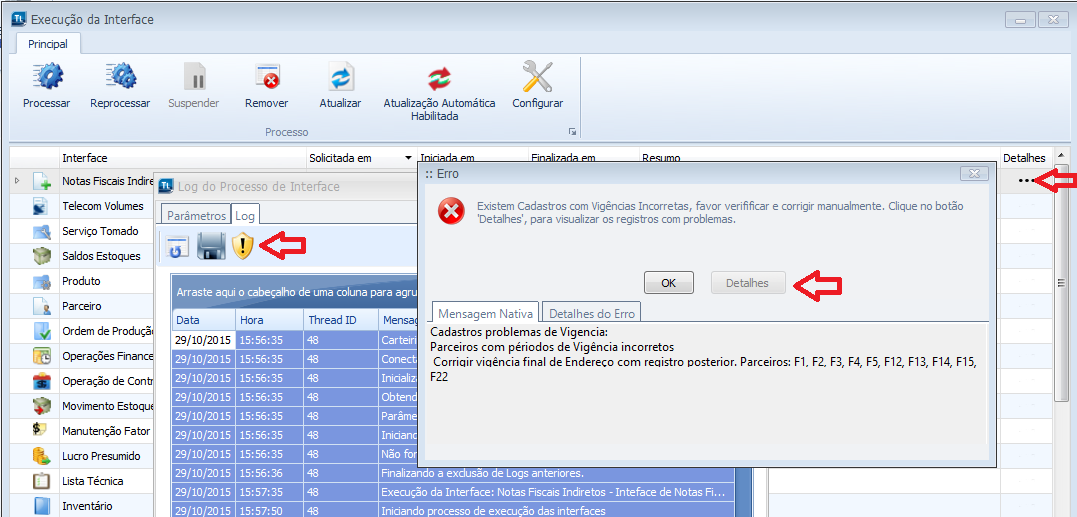
Task: Sort by the Interface column header
Action: tap(182, 158)
